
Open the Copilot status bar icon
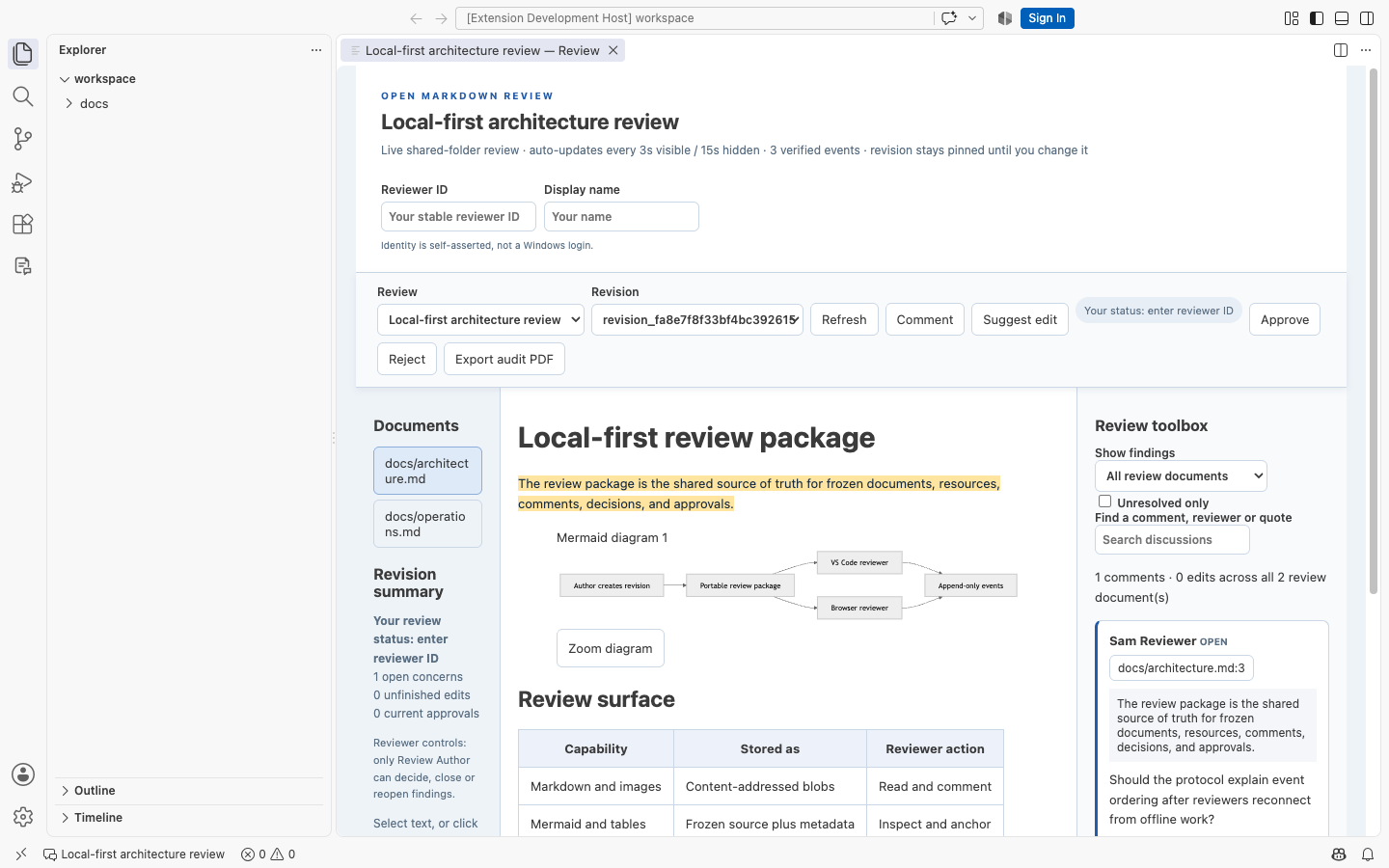pyautogui.click(x=1339, y=854)
